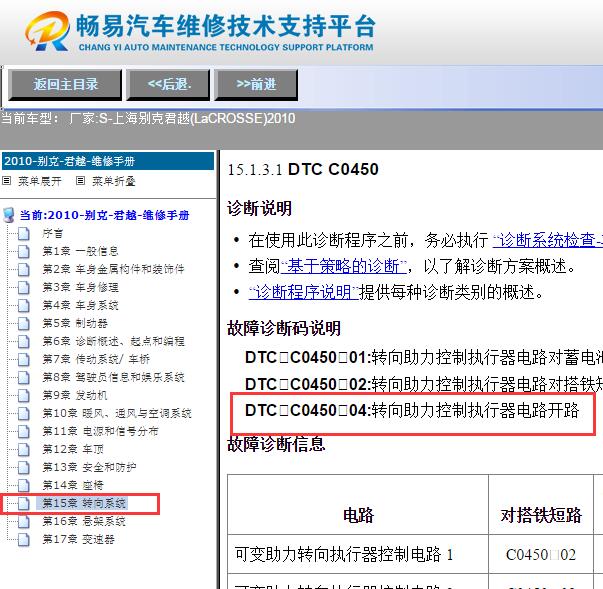This screenshot has height=589, width=603.
Task: Click the page icon next to 第15章
Action: tap(24, 503)
